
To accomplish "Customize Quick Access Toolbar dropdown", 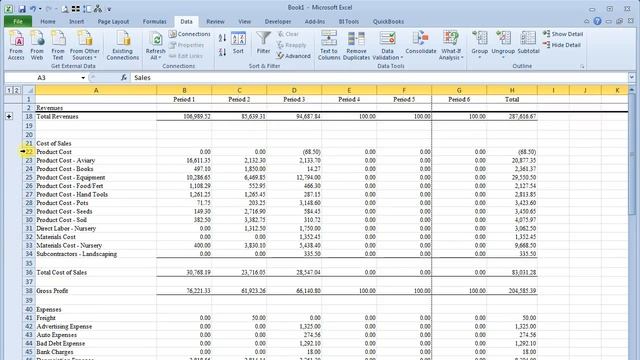I will pyautogui.click(x=109, y=9).
